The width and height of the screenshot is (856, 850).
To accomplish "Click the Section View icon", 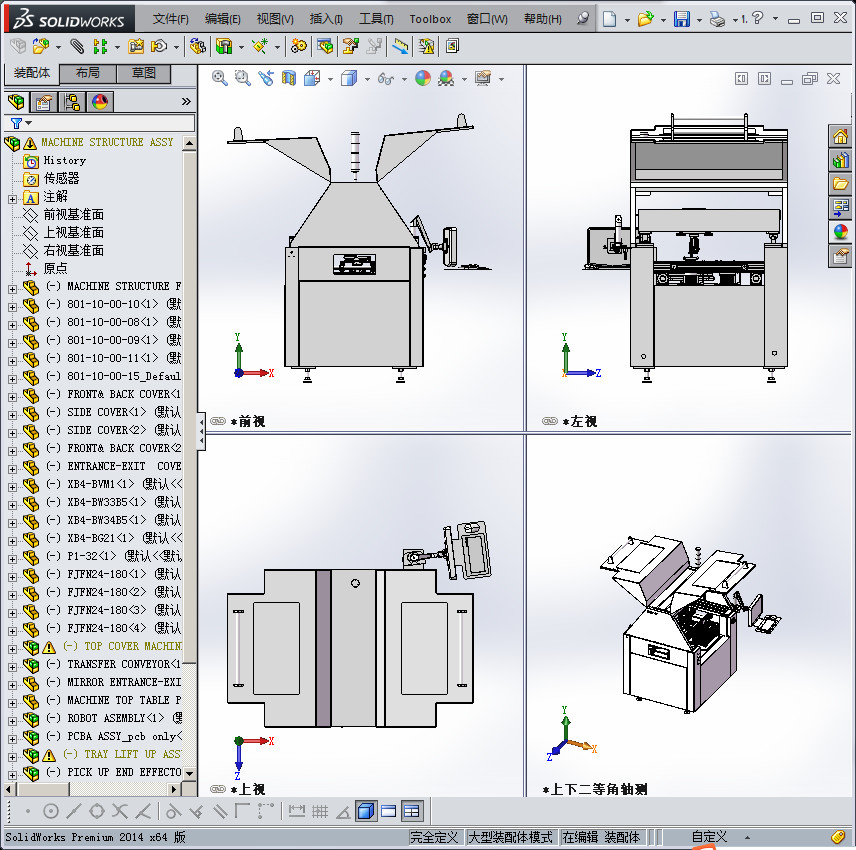I will pos(289,79).
